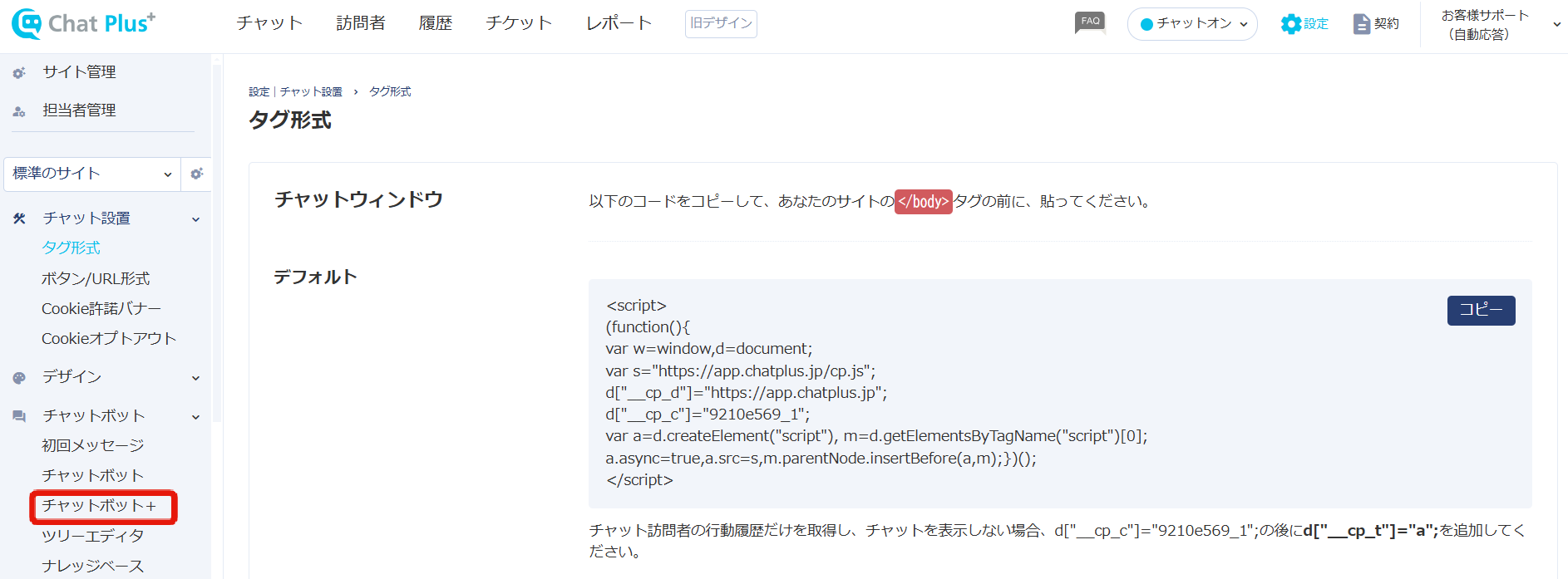Viewport: 1568px width, 579px height.
Task: Select タグ形式 in the sidebar
Action: 71,248
